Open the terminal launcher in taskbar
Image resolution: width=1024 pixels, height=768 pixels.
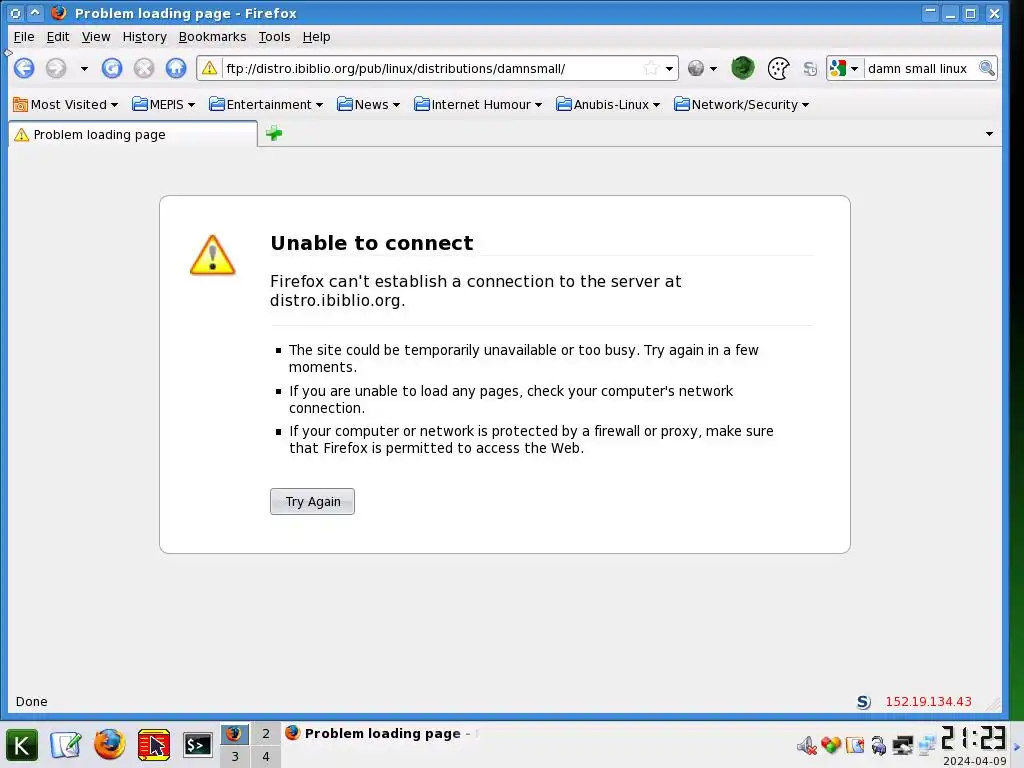point(197,745)
